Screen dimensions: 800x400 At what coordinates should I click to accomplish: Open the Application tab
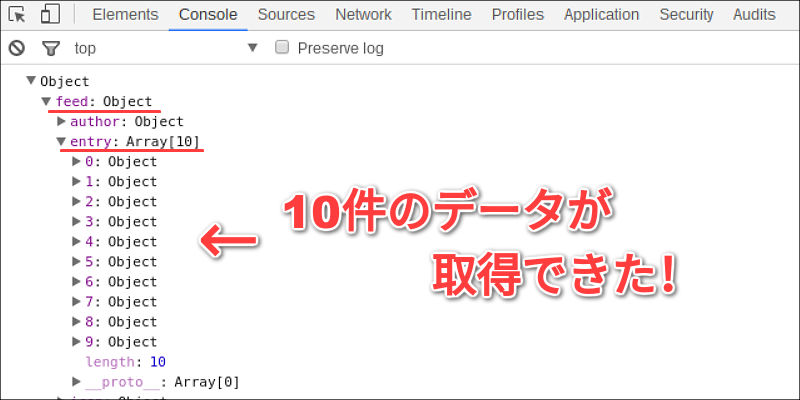[x=602, y=15]
